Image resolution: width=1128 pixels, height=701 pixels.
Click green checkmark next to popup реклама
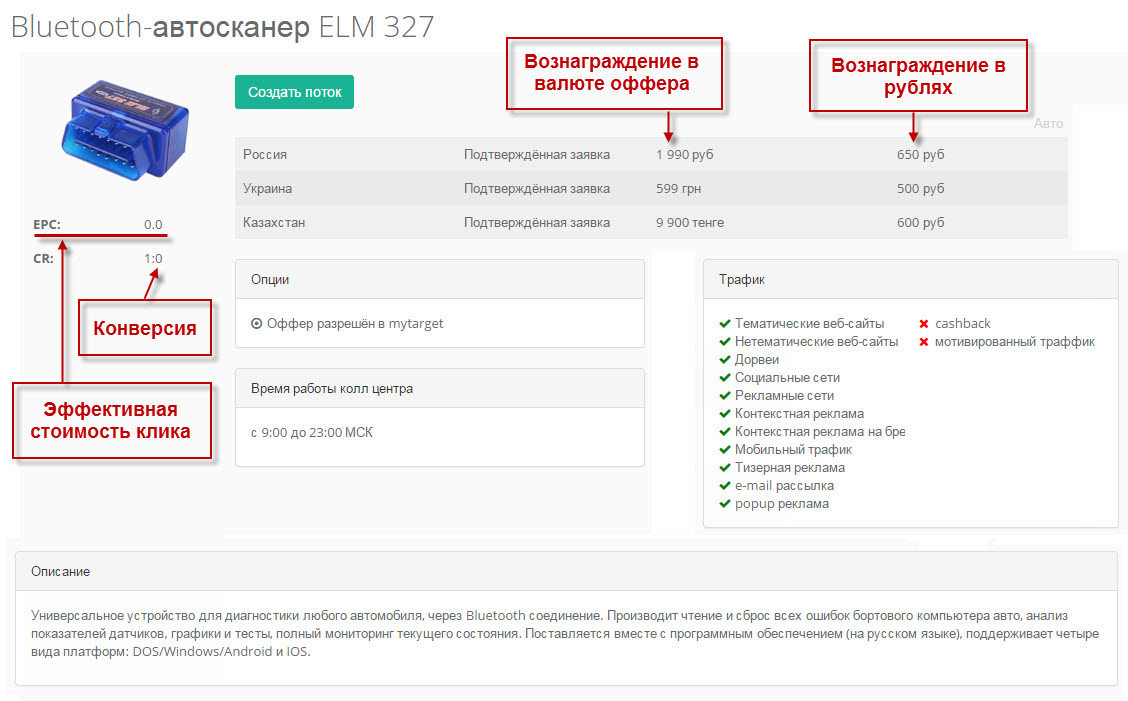tap(725, 504)
